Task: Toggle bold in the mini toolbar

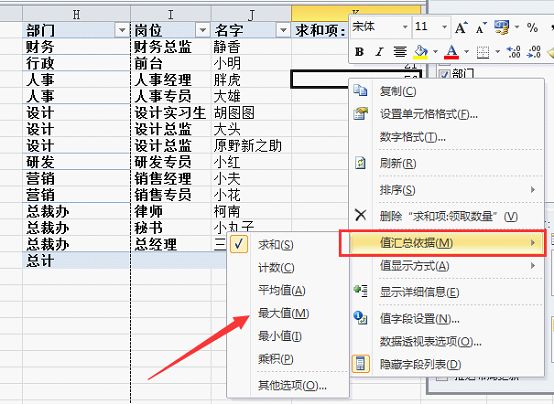Action: [x=359, y=52]
